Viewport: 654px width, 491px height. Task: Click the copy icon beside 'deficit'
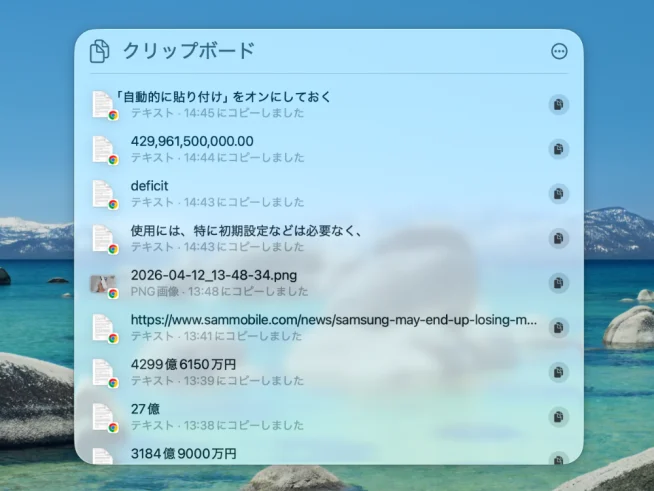click(558, 193)
